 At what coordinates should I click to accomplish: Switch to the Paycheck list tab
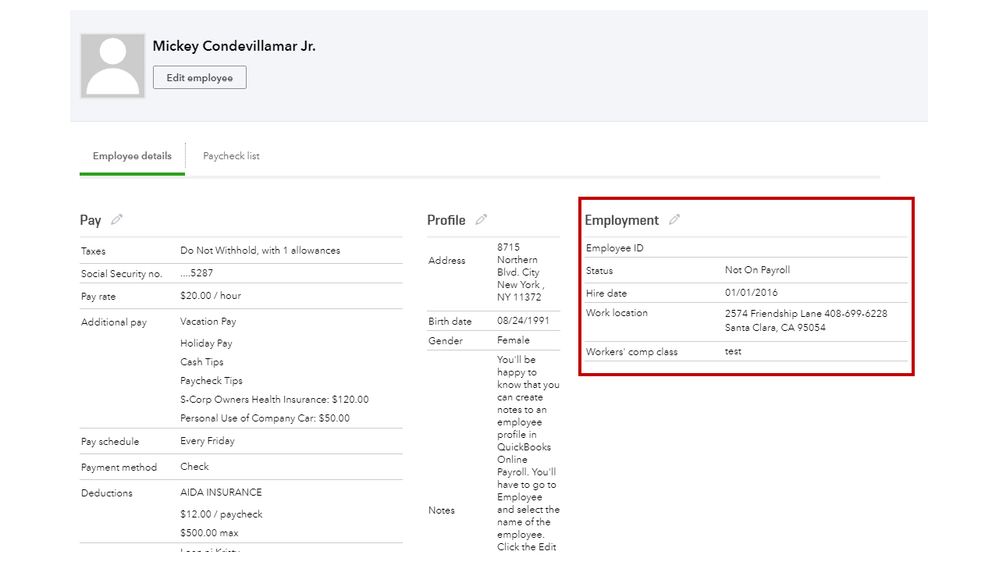pyautogui.click(x=231, y=156)
